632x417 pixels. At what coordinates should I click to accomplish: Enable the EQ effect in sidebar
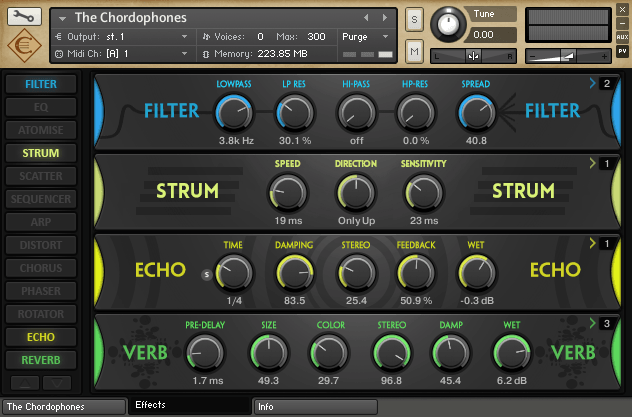41,107
